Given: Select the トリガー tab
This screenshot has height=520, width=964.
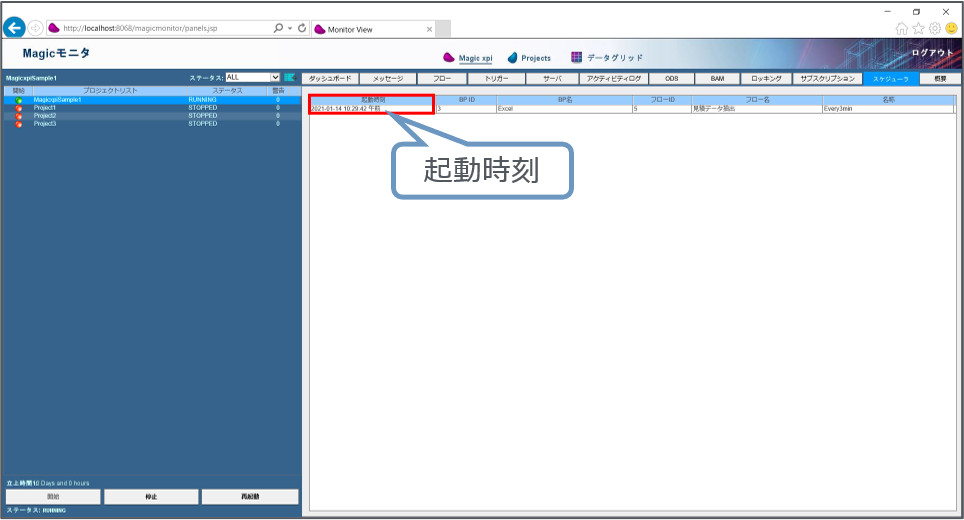Looking at the screenshot, I should point(496,78).
